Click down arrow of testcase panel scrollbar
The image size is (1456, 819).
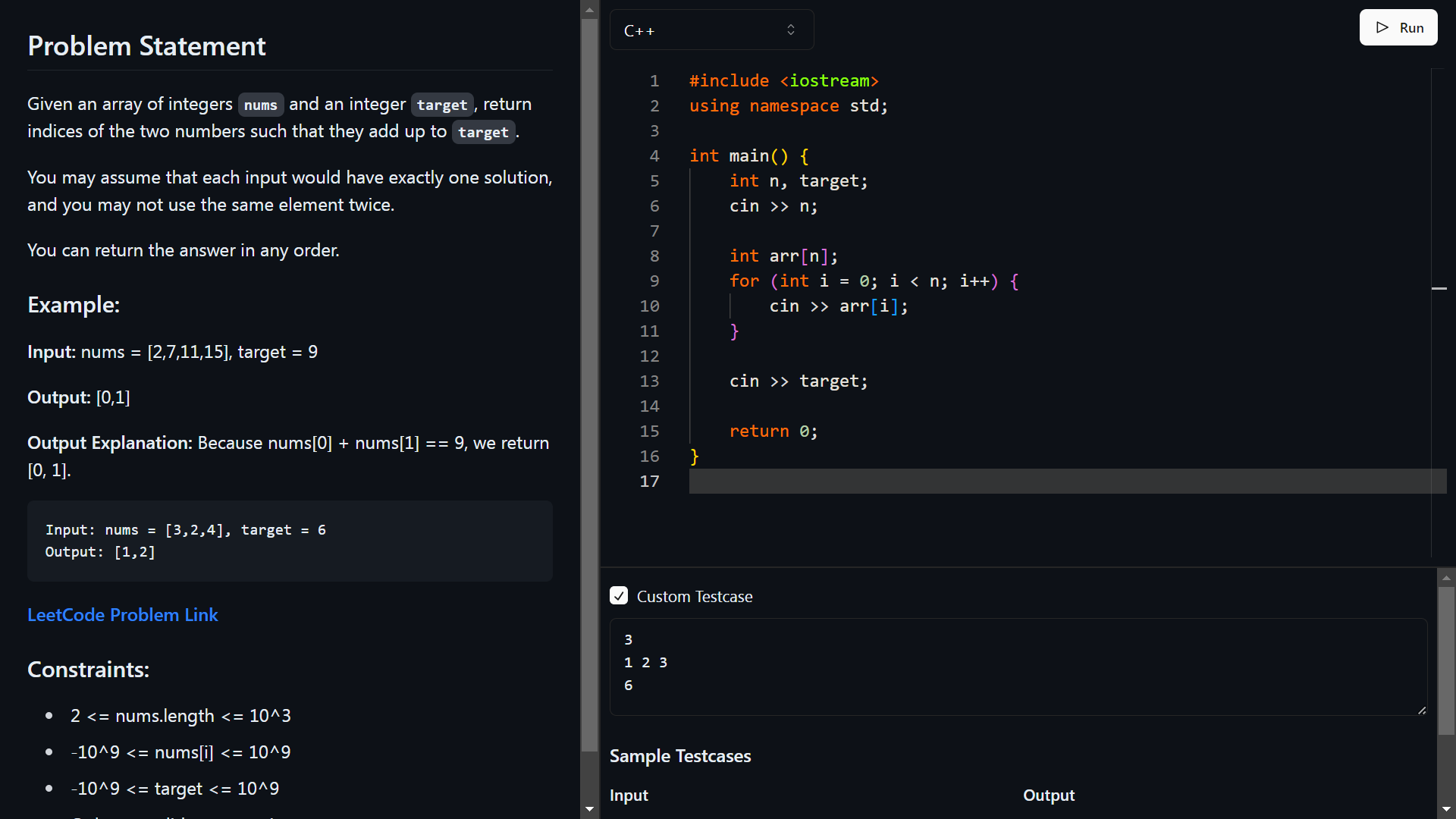tap(1446, 809)
